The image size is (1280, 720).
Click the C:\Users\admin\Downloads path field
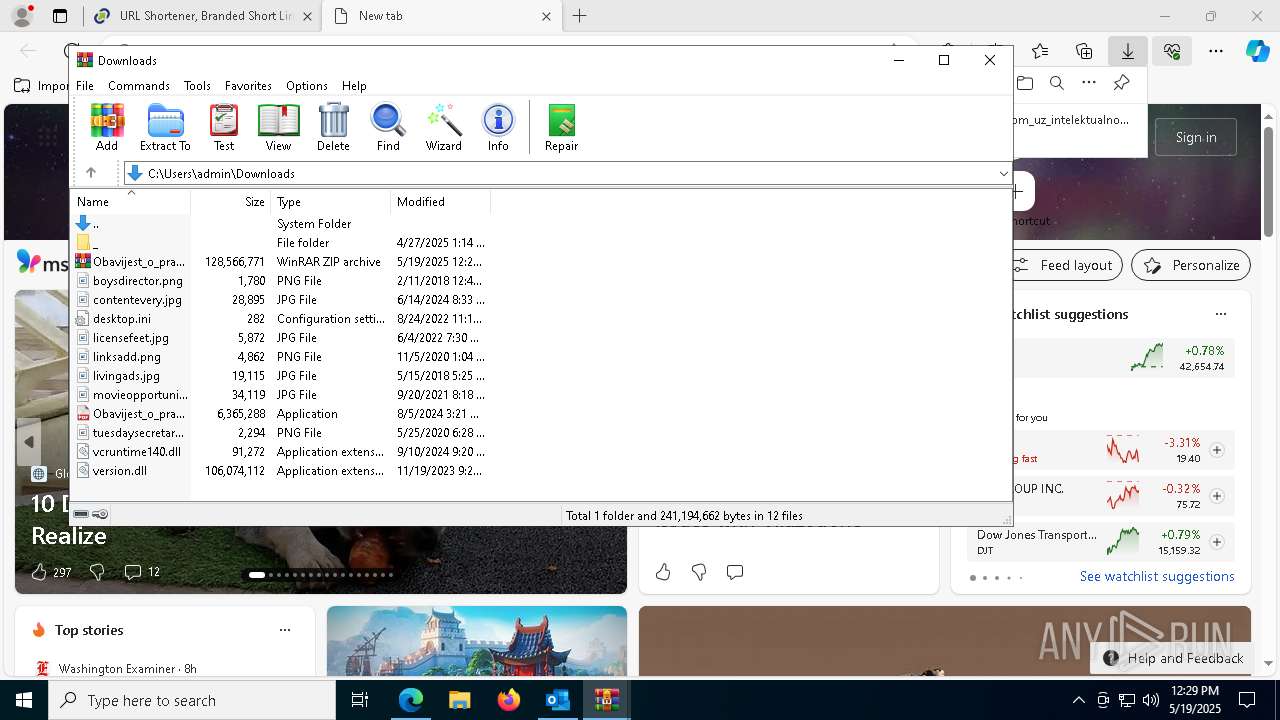[567, 173]
